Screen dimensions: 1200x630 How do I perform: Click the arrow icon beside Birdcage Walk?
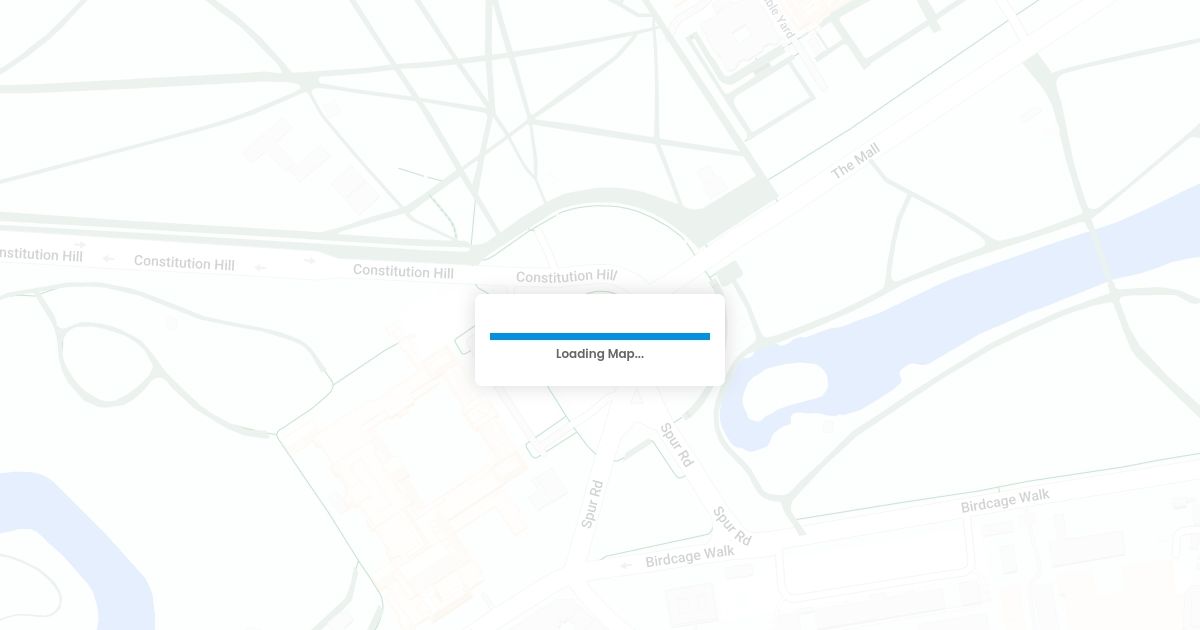pos(627,565)
